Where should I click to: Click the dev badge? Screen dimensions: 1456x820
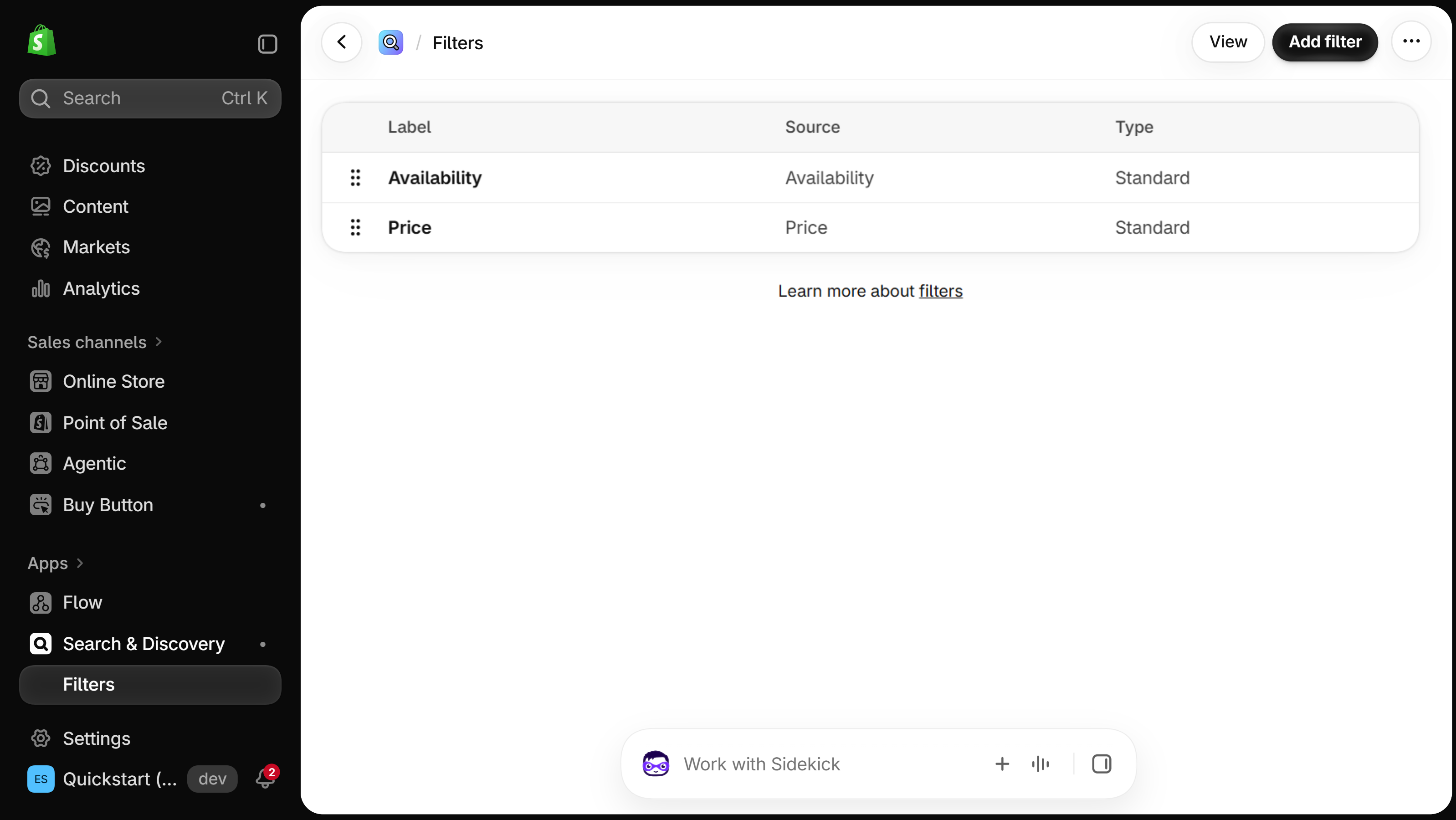(x=212, y=779)
